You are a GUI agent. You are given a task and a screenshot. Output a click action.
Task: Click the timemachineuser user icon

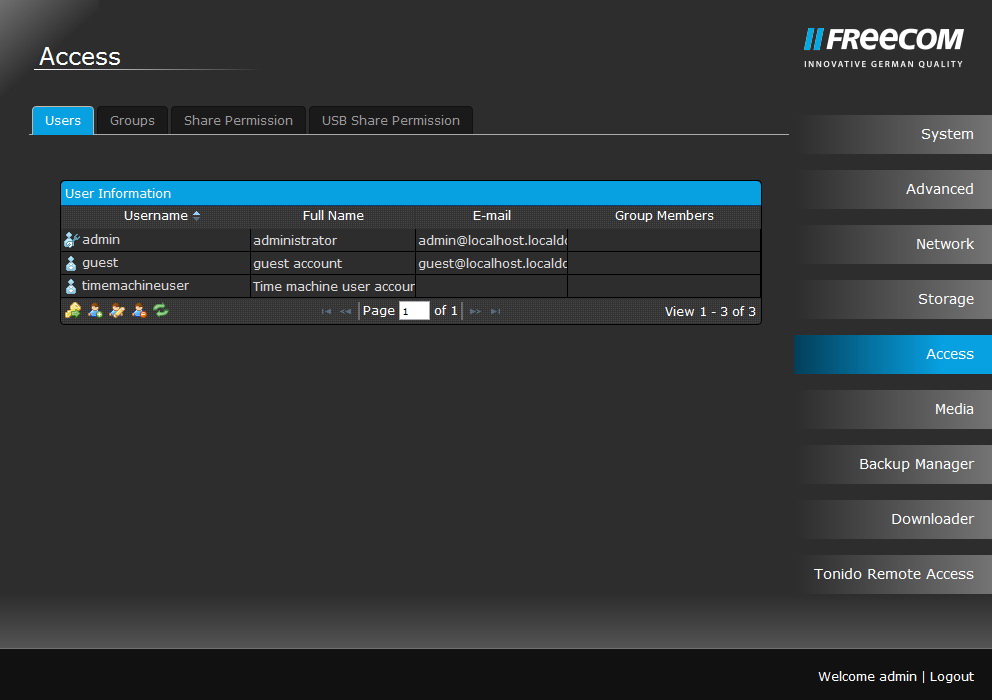click(71, 286)
